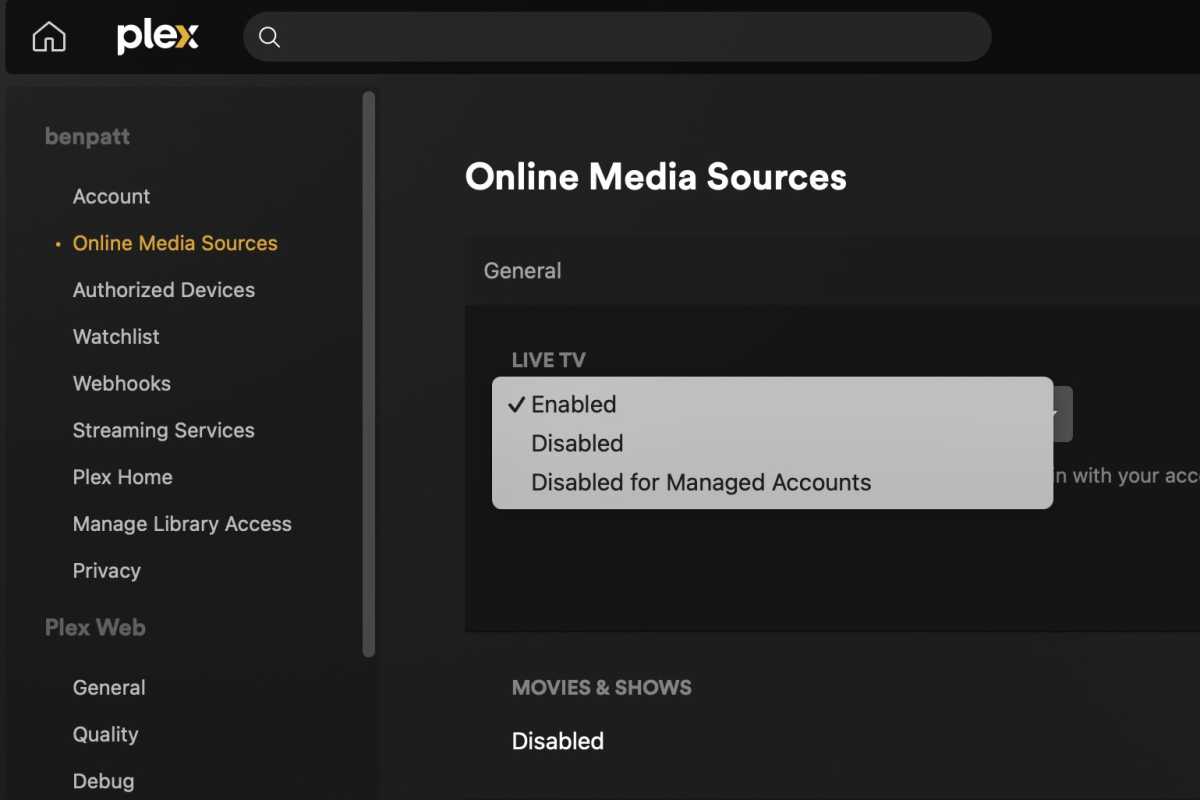This screenshot has width=1200, height=800.
Task: Open Manage Library Access
Action: [x=182, y=524]
